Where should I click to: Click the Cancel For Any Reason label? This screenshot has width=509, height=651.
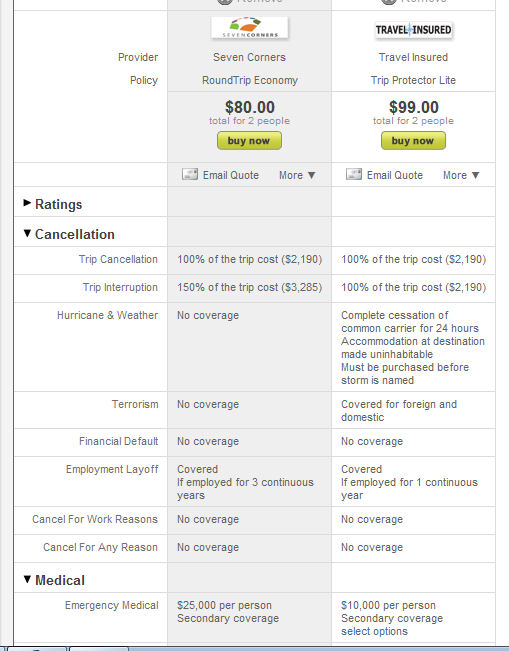coord(100,547)
